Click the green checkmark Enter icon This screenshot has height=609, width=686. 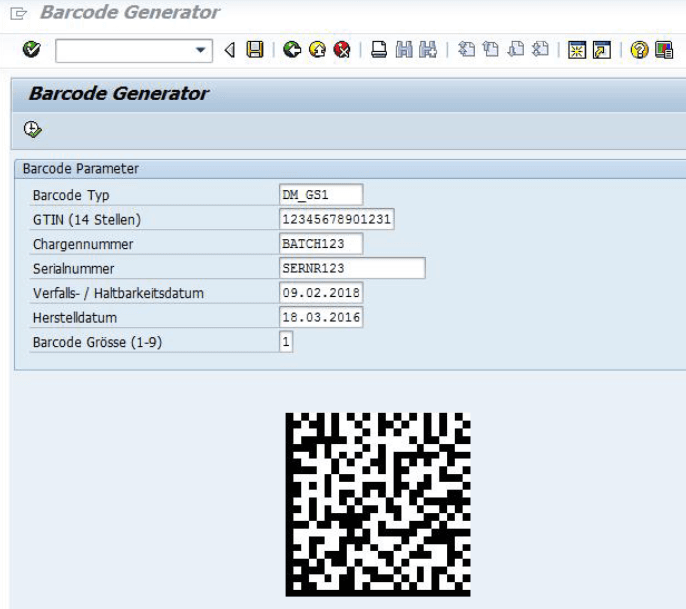point(32,49)
